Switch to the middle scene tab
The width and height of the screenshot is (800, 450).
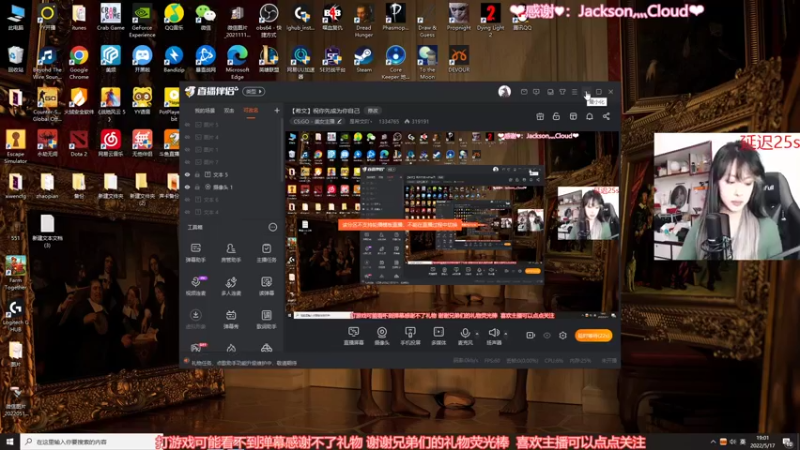[x=229, y=110]
